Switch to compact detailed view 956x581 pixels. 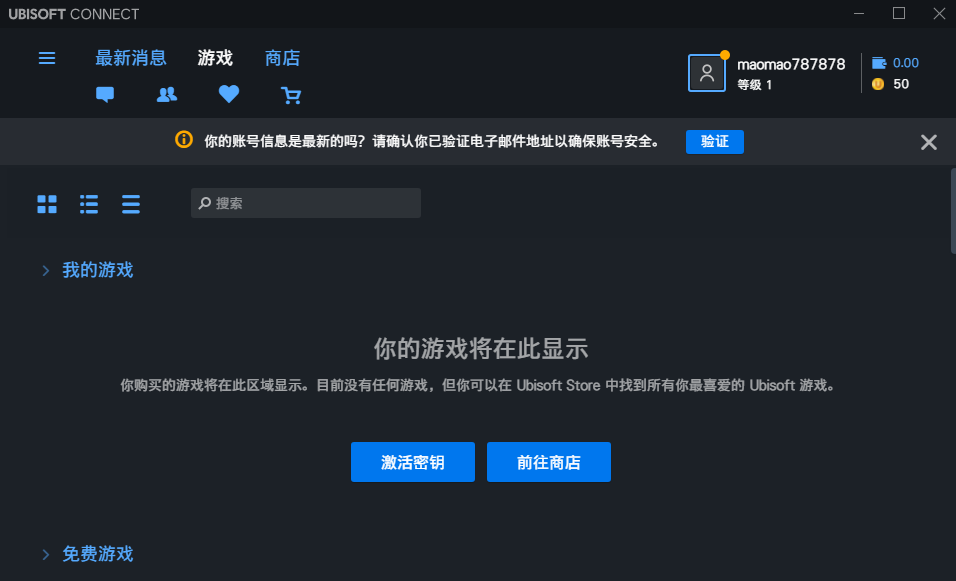tap(130, 203)
